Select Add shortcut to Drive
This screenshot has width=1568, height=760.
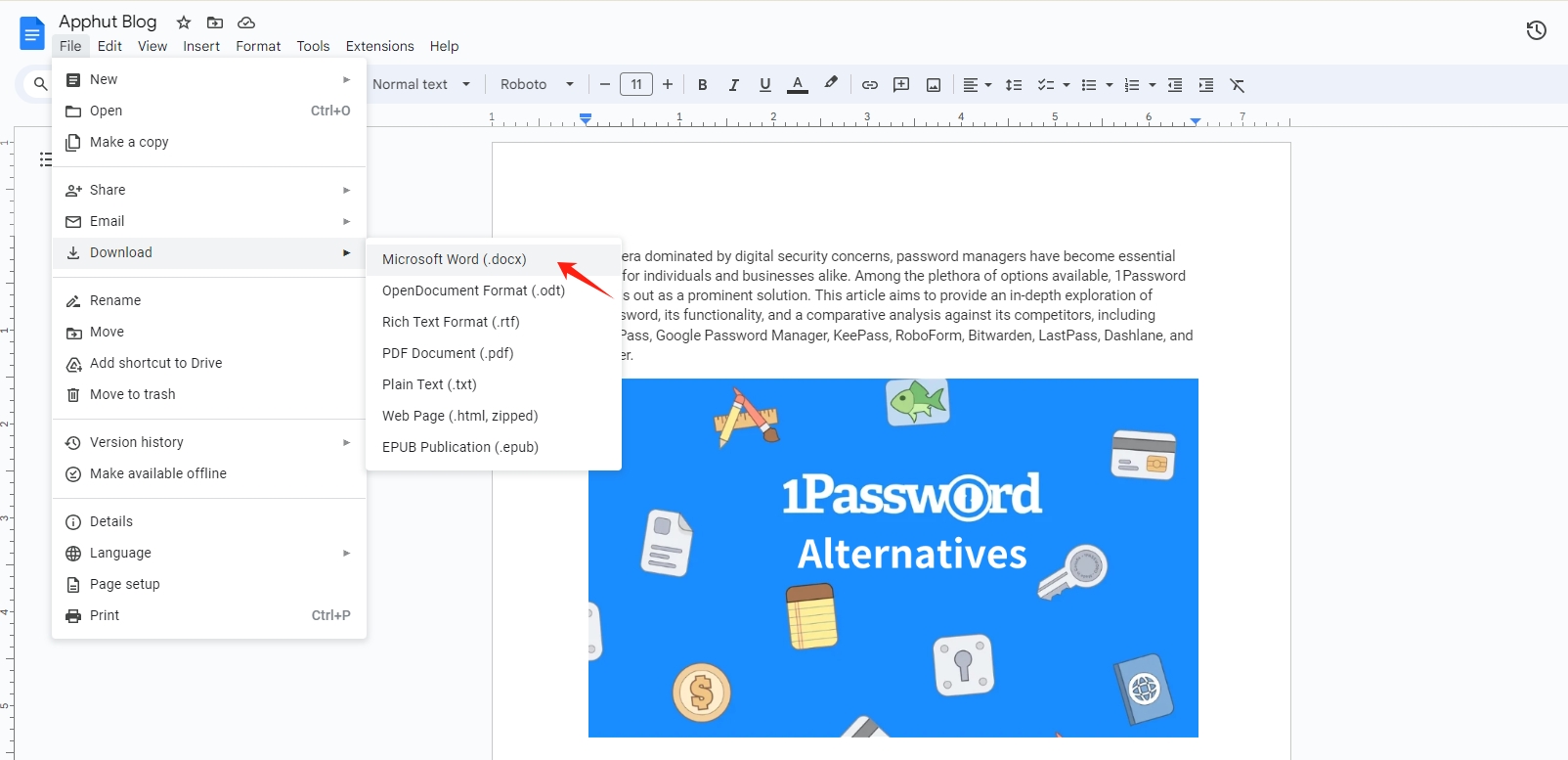209,363
